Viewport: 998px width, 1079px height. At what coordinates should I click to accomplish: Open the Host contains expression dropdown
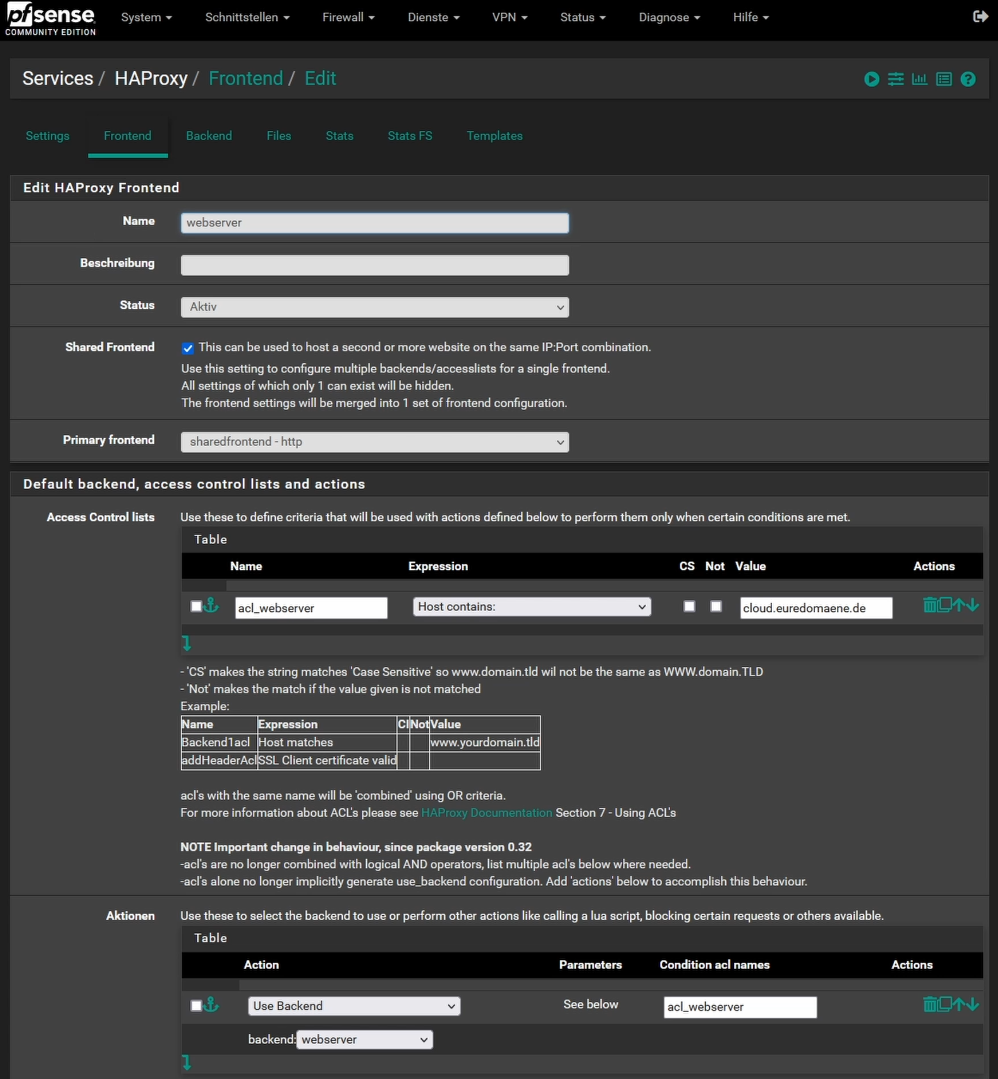pyautogui.click(x=531, y=606)
